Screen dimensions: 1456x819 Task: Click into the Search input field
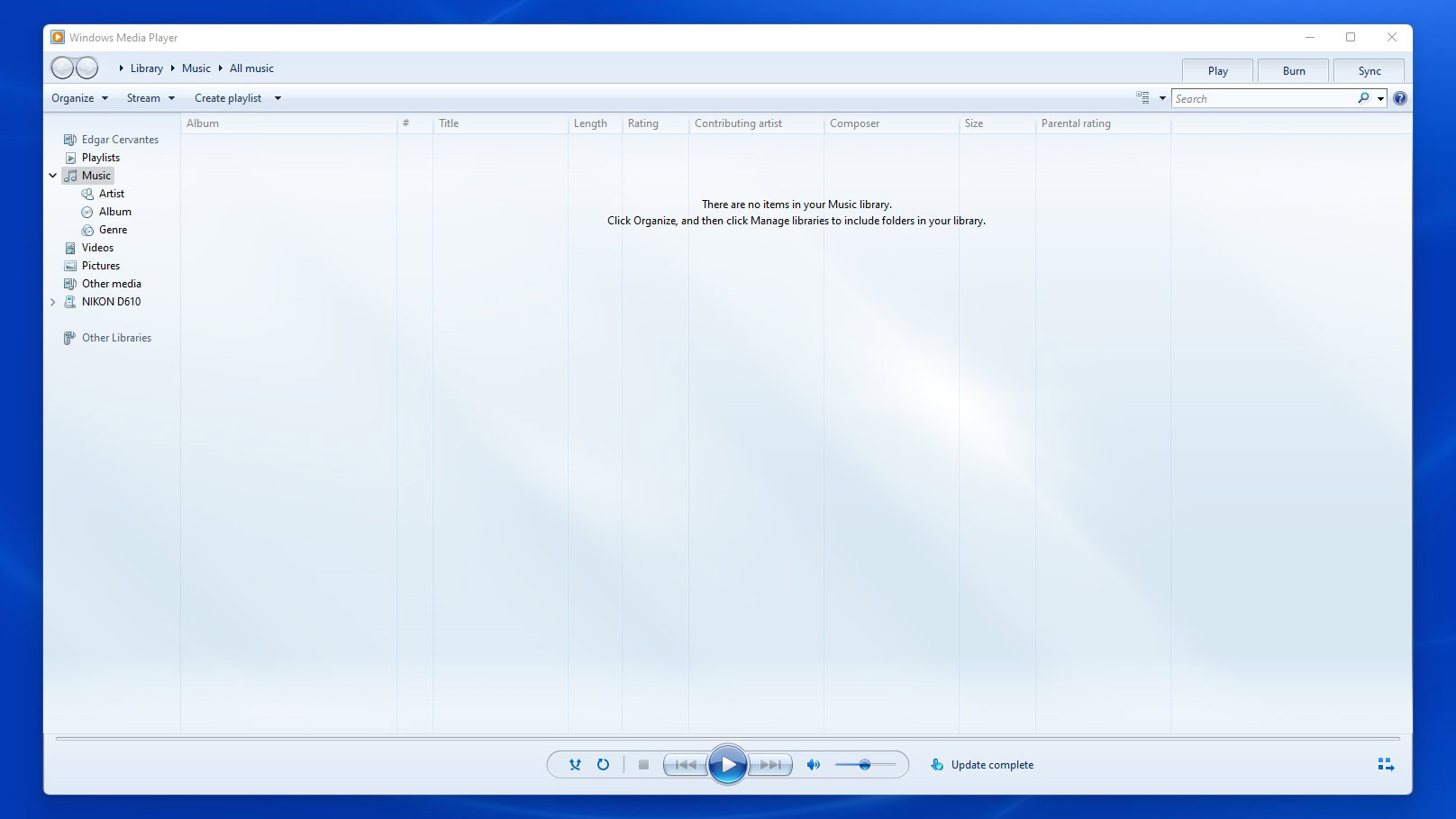(1261, 99)
